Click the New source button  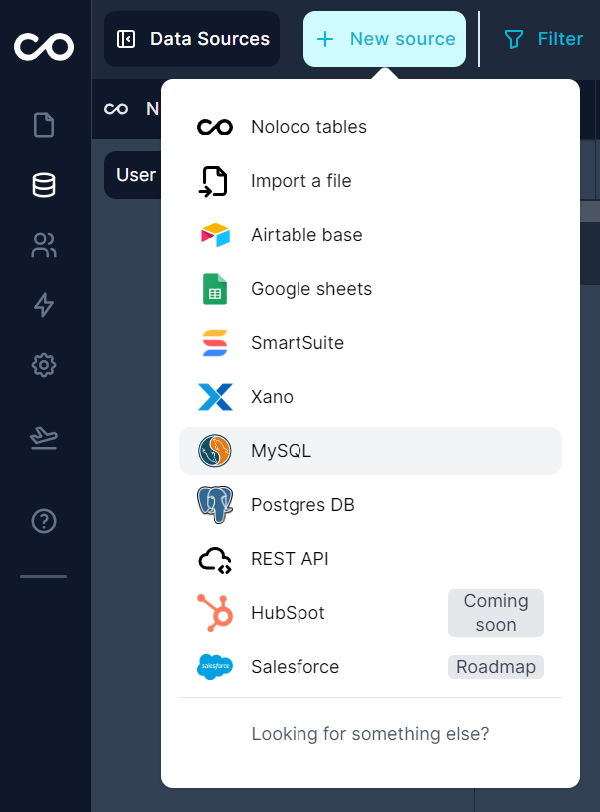pyautogui.click(x=385, y=39)
